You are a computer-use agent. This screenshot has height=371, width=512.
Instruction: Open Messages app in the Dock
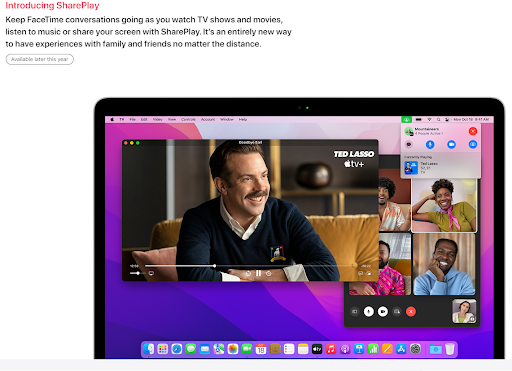(x=191, y=349)
